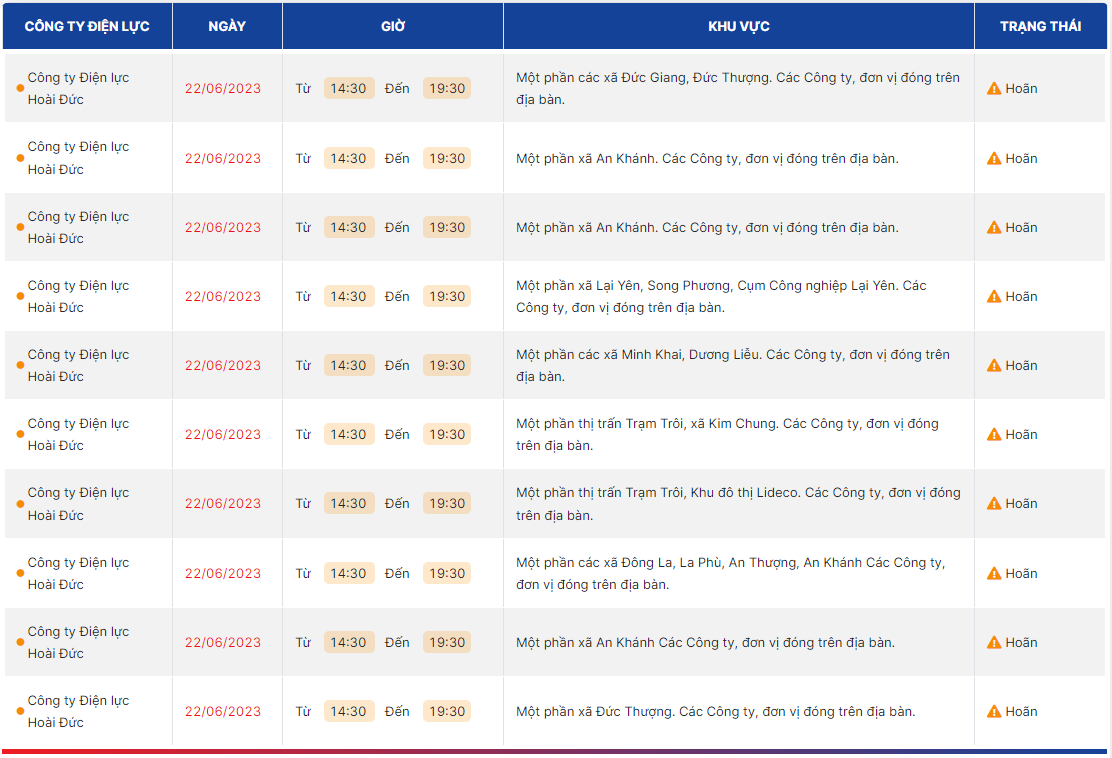Click 'Công ty Điện lực Hoài Đức' in Kim Chung row
Viewport: 1112px width, 758px height.
[x=78, y=435]
